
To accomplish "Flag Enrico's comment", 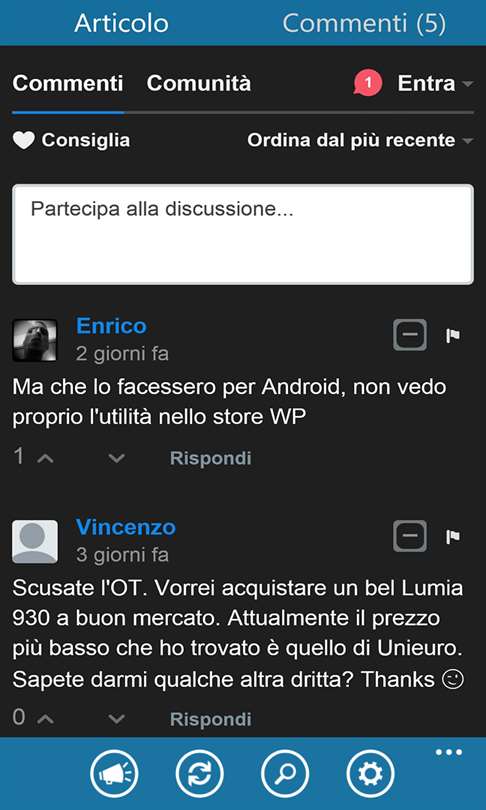I will point(453,336).
